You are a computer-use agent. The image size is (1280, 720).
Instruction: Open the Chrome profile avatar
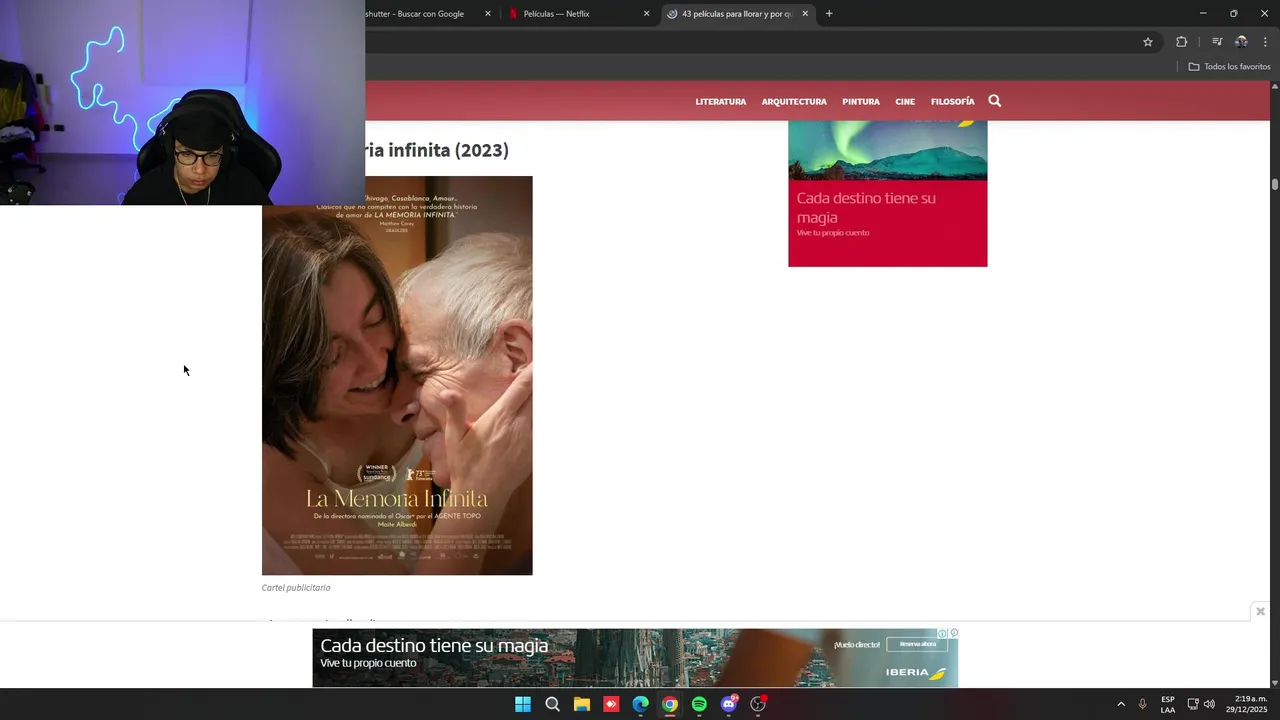click(x=1241, y=42)
